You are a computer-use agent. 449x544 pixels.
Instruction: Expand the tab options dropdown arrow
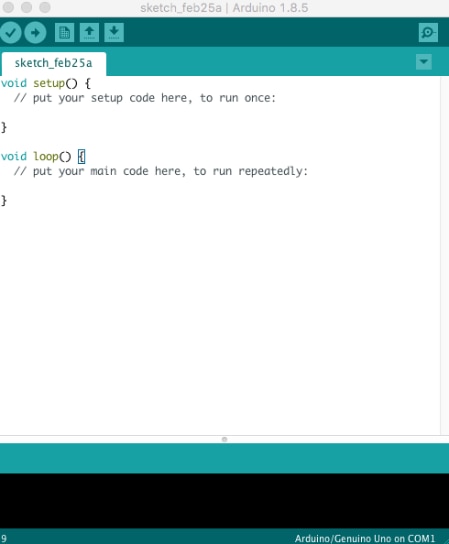424,62
